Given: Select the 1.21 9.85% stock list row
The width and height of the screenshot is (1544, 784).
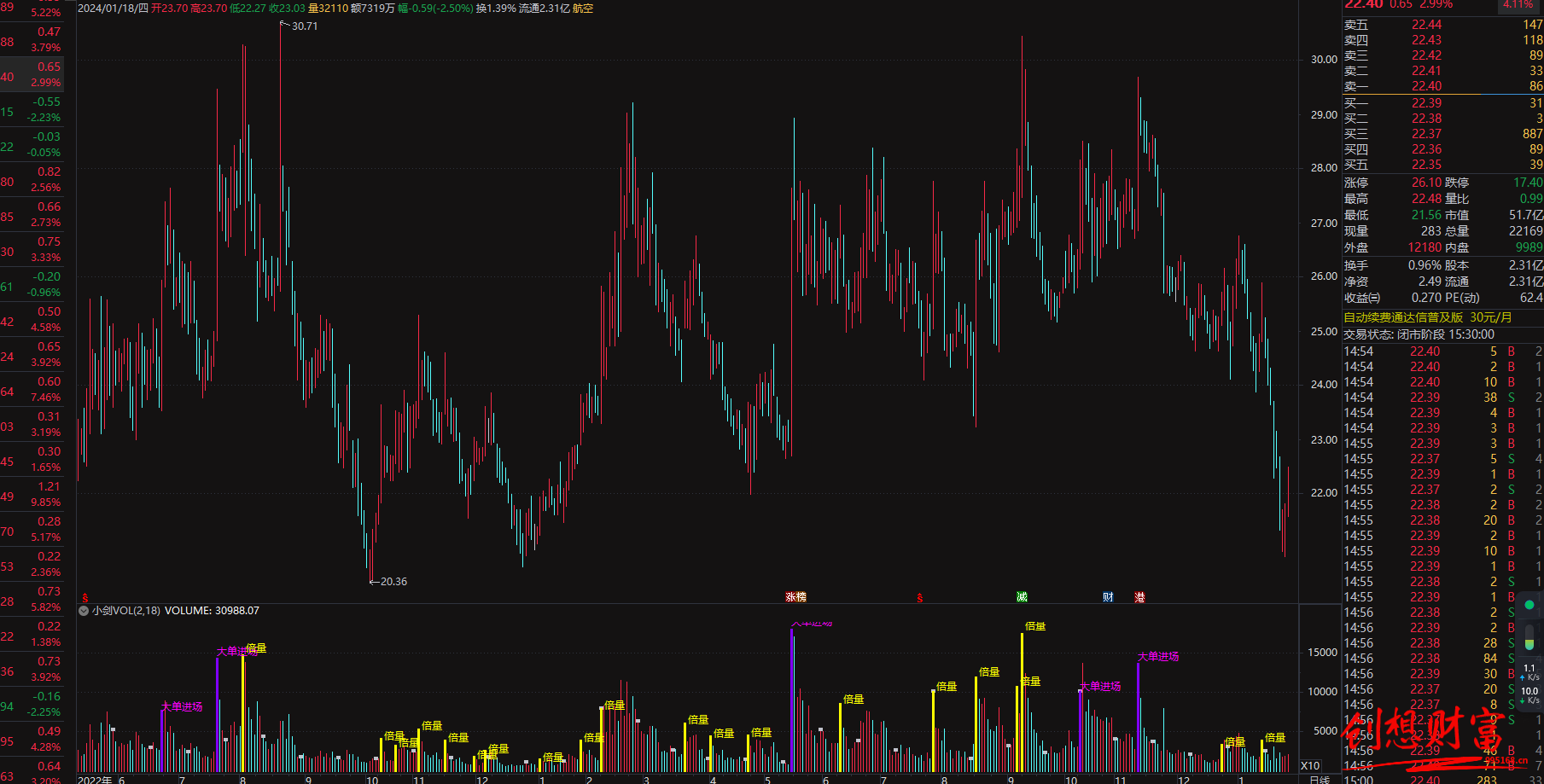Looking at the screenshot, I should click(x=32, y=494).
